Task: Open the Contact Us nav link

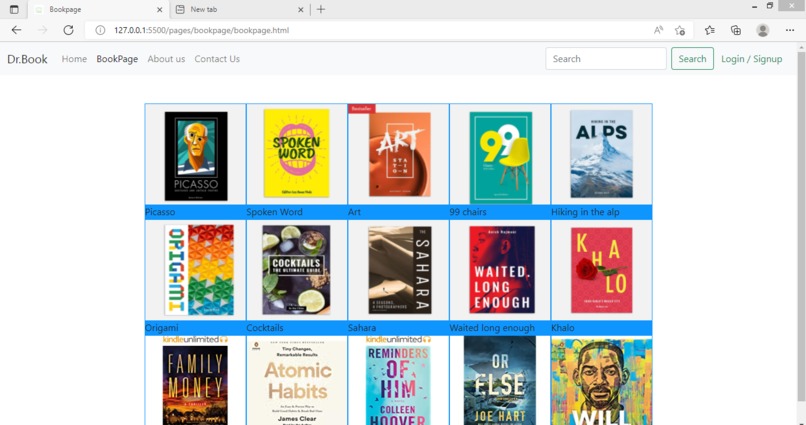Action: pos(217,59)
